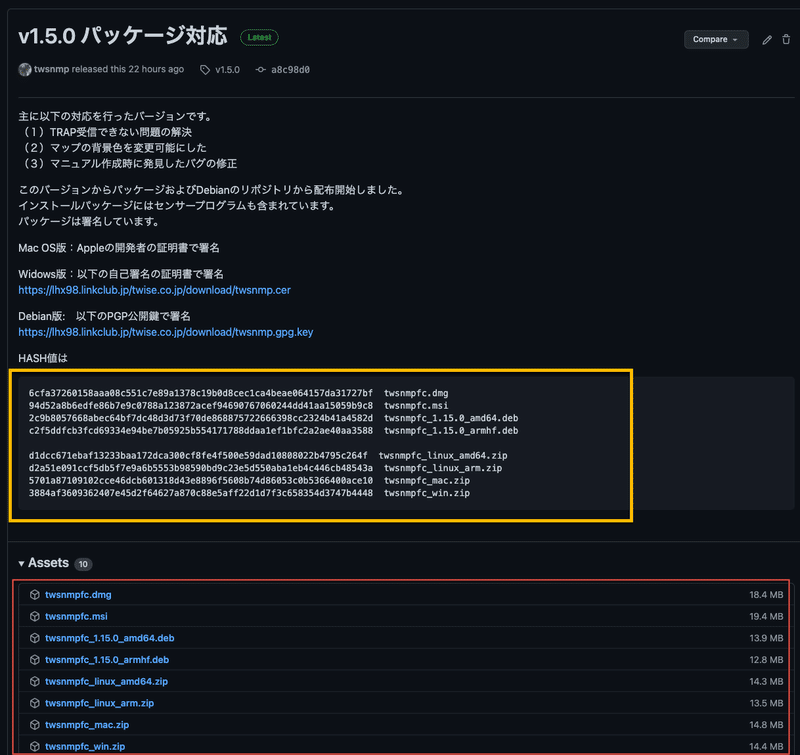The image size is (800, 755).
Task: Open commit a8c98d0
Action: 290,70
